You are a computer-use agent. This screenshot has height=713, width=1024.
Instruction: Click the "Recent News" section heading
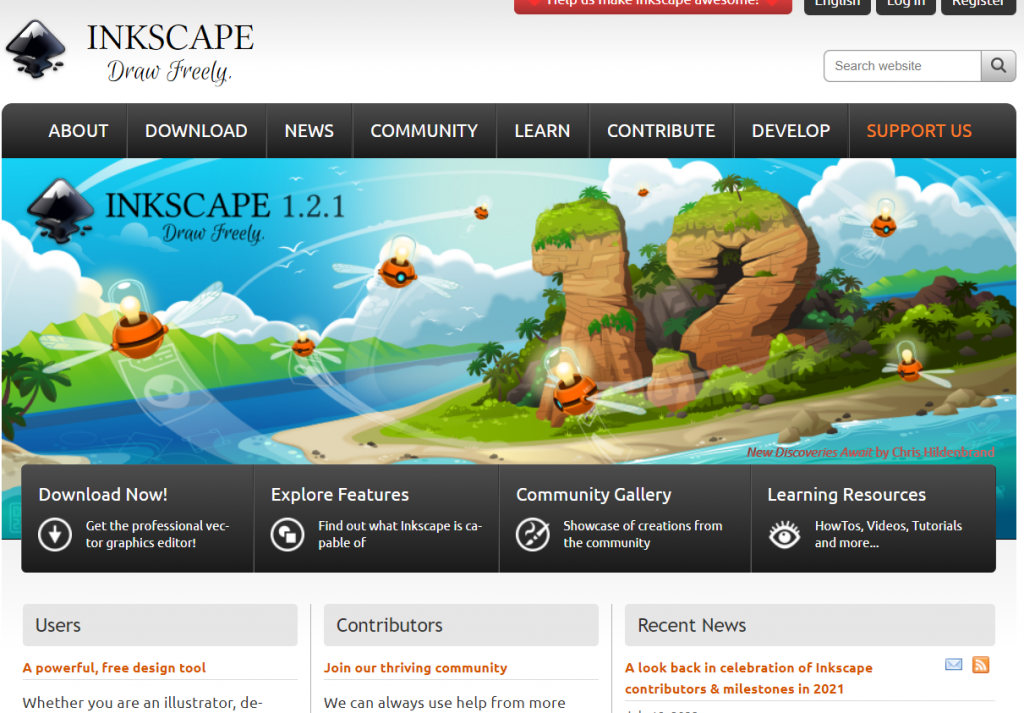[692, 625]
